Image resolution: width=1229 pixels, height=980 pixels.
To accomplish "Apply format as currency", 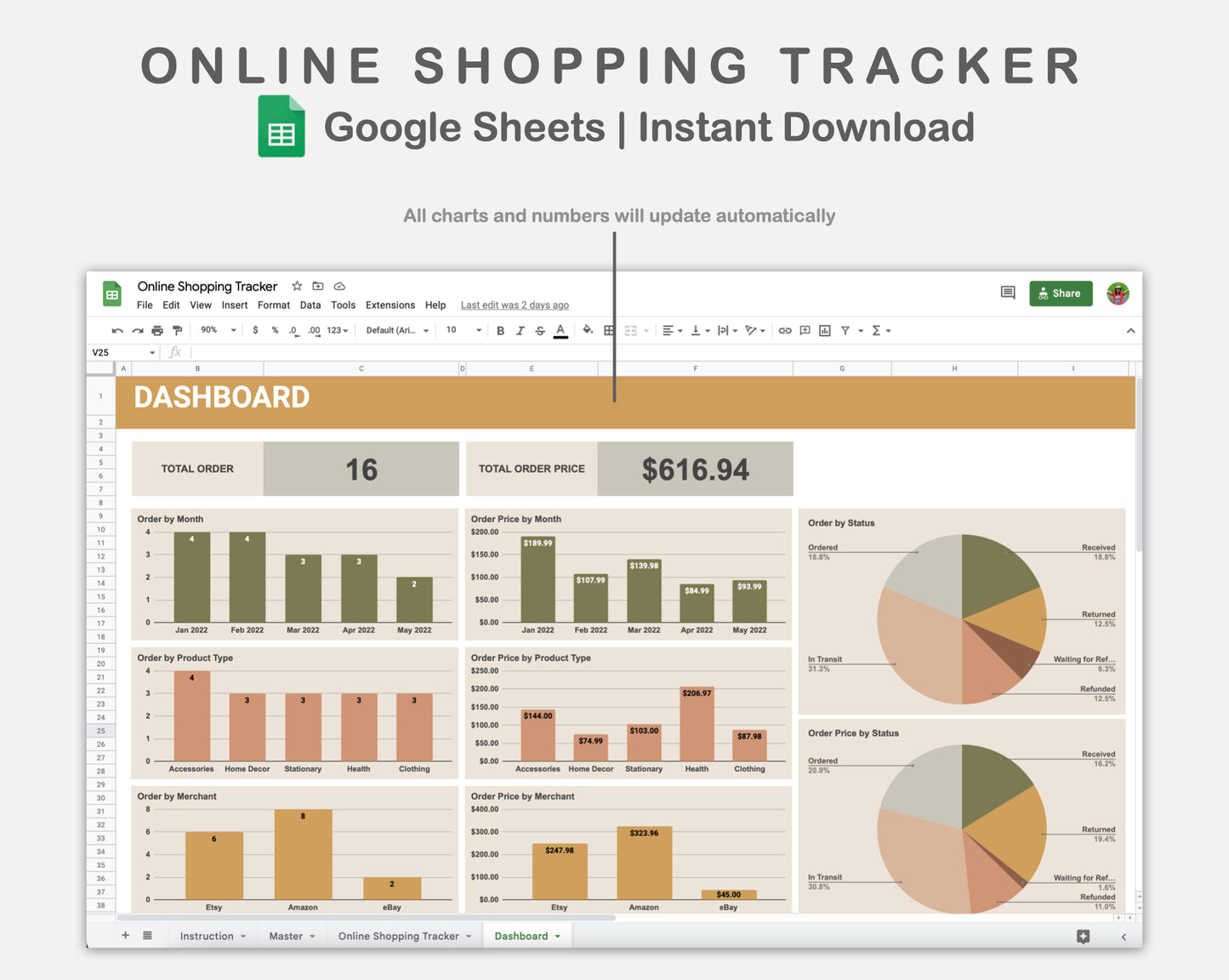I will click(x=256, y=330).
